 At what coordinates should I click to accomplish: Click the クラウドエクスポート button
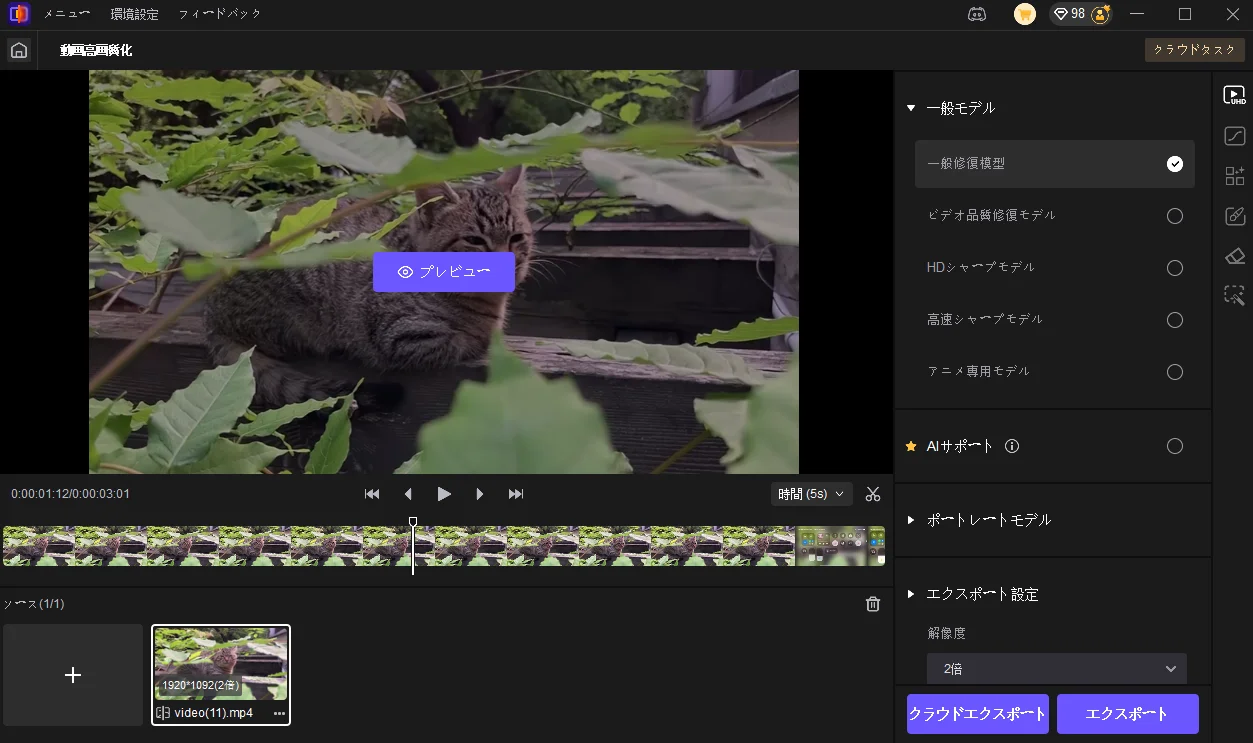(978, 714)
